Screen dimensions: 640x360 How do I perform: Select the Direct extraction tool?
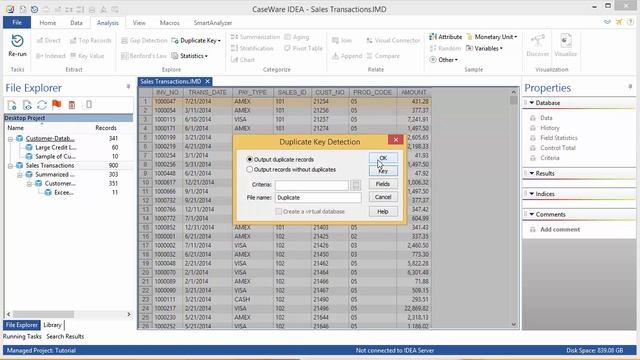(48, 40)
